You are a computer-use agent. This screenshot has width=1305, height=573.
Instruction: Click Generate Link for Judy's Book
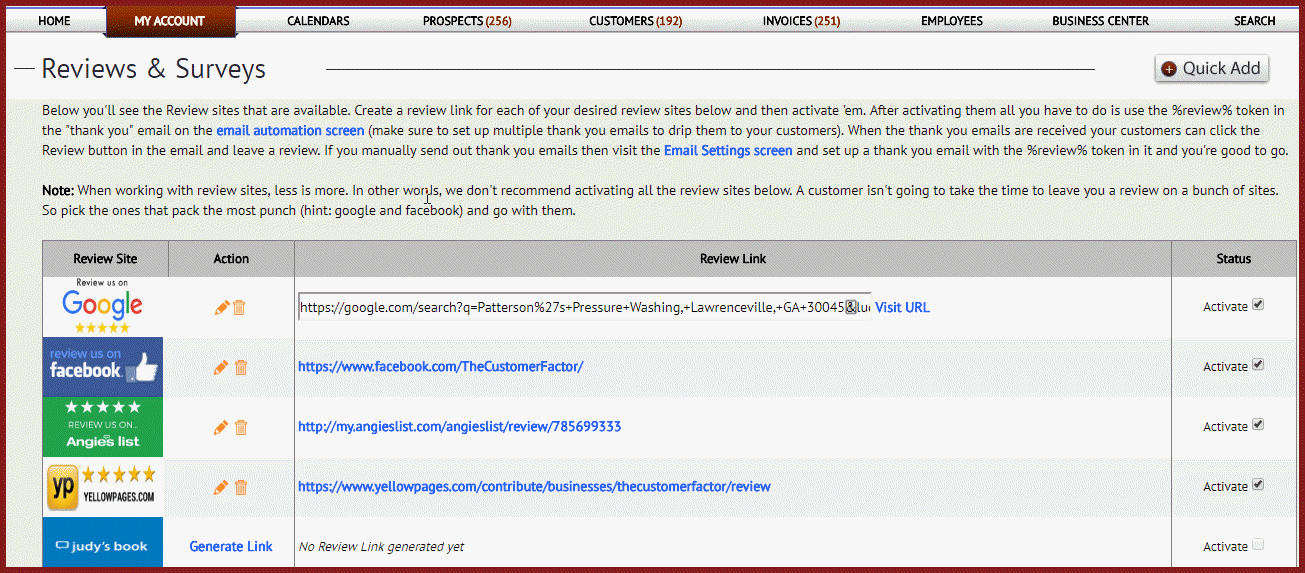231,546
